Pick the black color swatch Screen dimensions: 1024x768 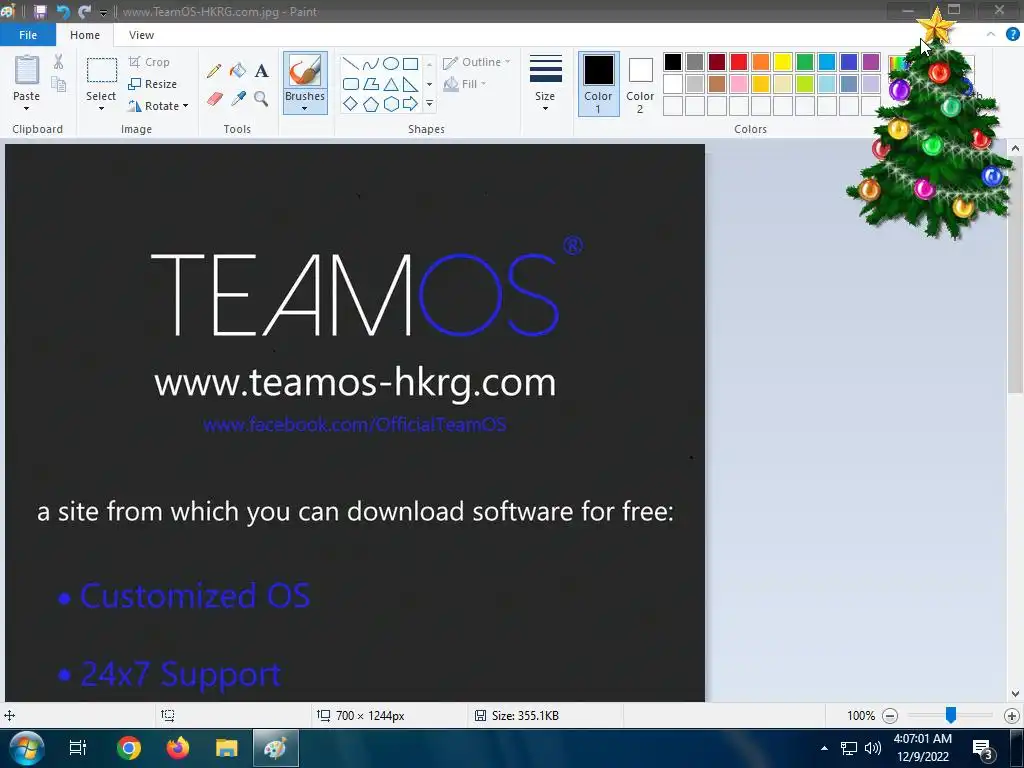coord(673,62)
